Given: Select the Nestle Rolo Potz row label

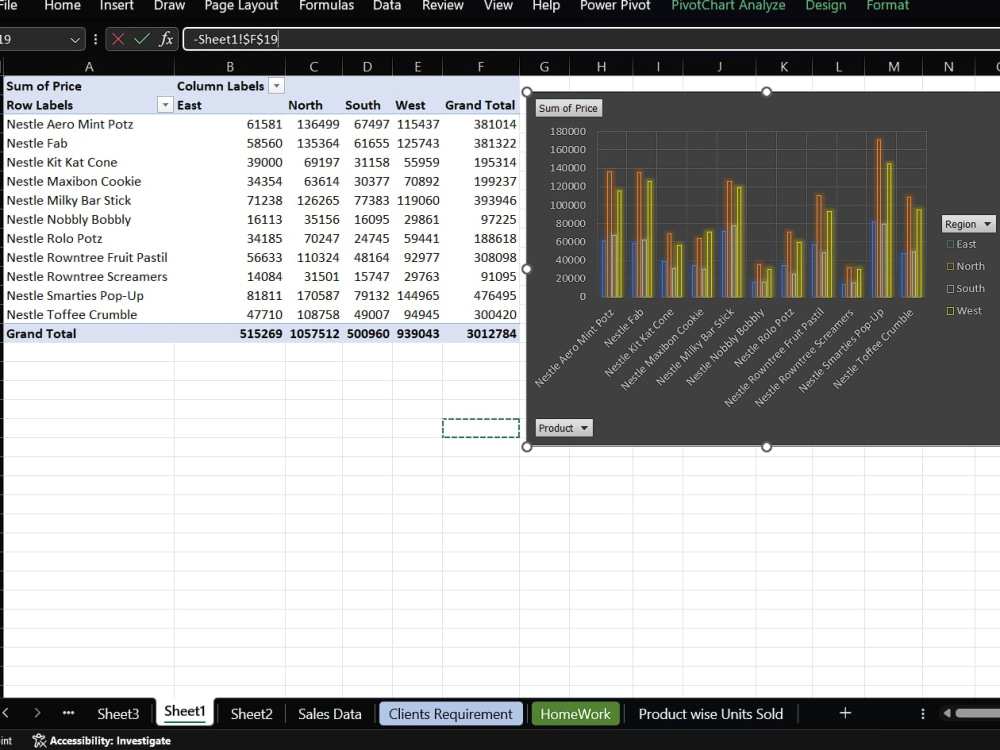Looking at the screenshot, I should 89,239.
